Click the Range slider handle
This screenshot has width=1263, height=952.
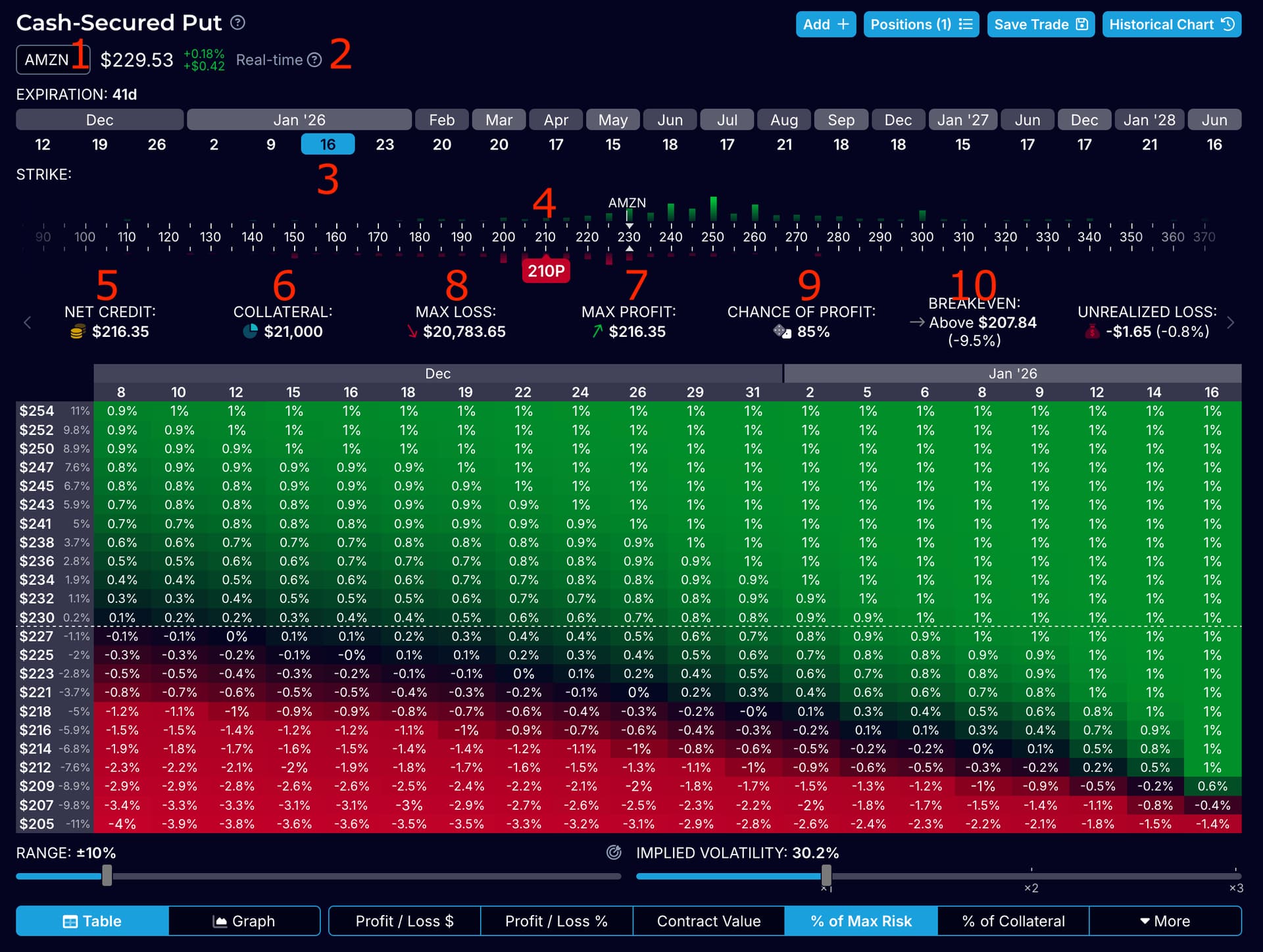[107, 876]
